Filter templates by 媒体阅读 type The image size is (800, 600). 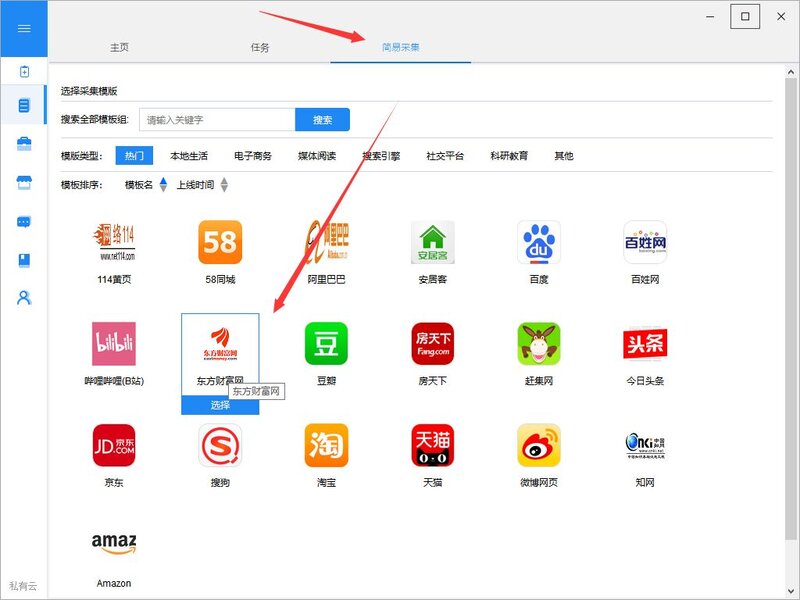click(x=317, y=156)
